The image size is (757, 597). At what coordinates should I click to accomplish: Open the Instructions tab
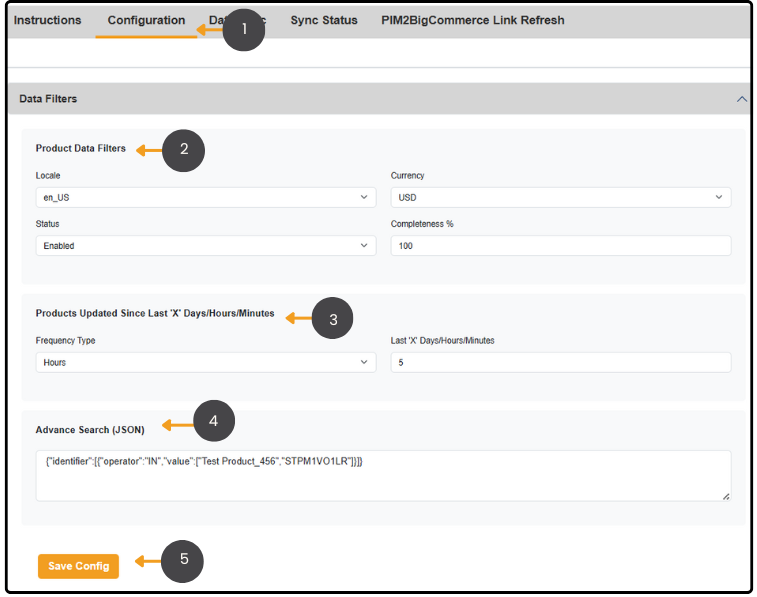click(x=47, y=20)
